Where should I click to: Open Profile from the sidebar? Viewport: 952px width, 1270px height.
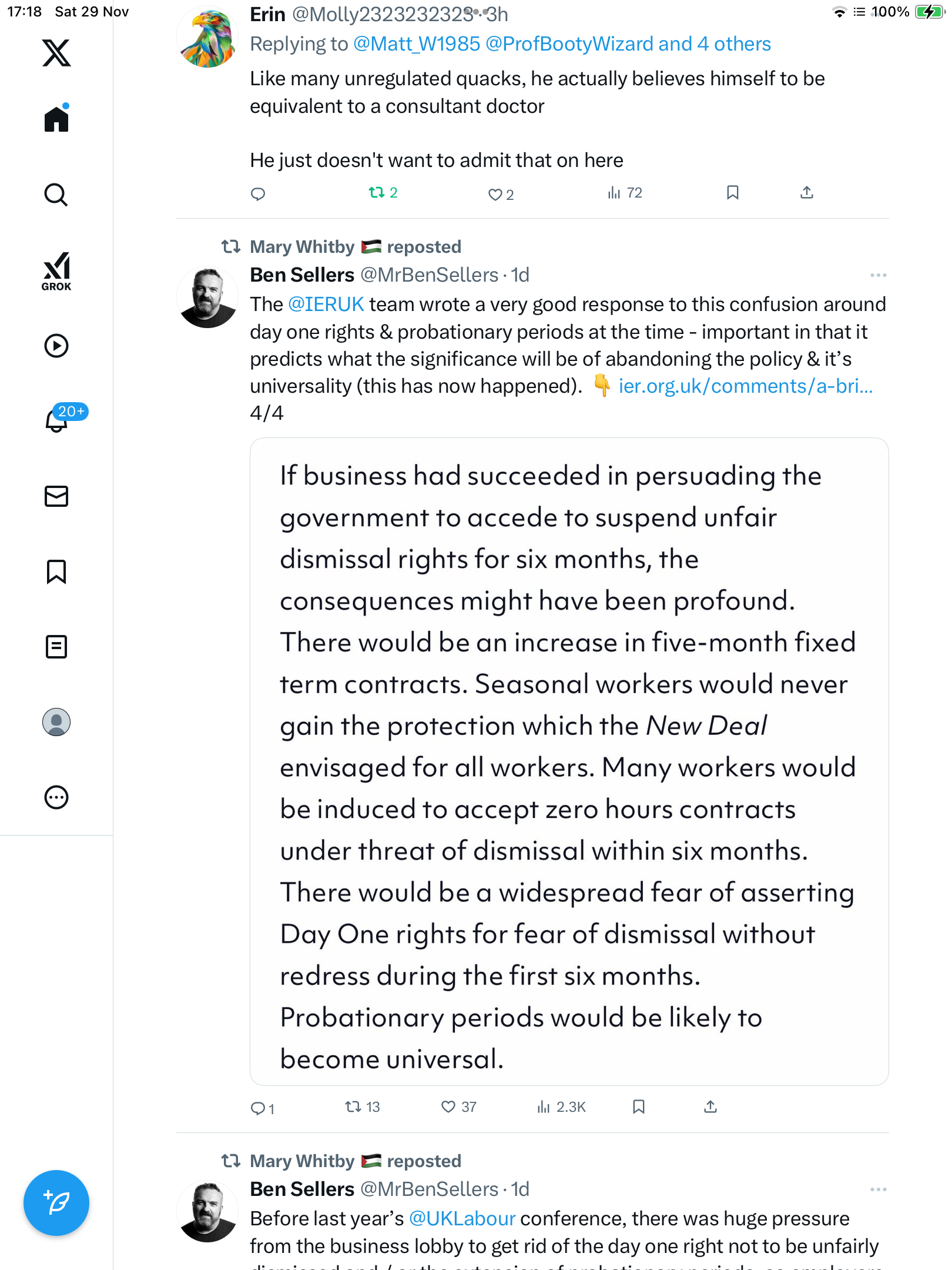(56, 722)
